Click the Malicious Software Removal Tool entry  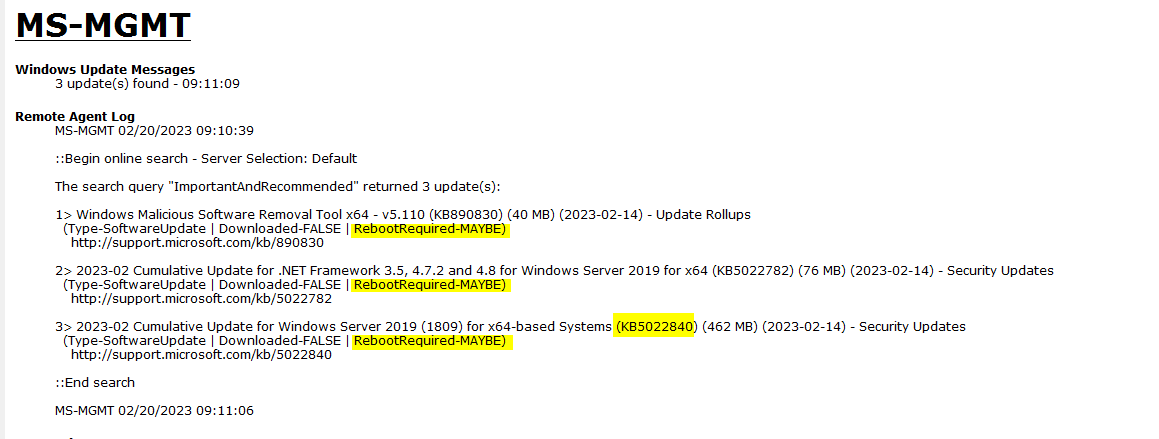pos(403,215)
